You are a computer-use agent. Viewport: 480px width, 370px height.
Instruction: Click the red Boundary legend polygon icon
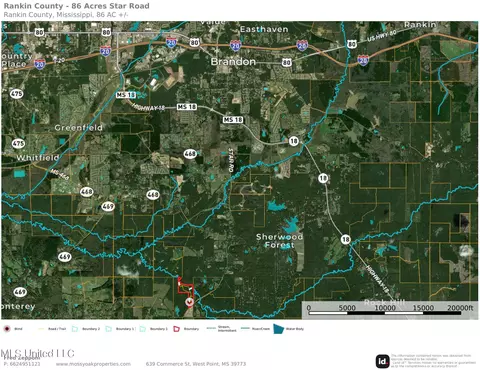(176, 329)
